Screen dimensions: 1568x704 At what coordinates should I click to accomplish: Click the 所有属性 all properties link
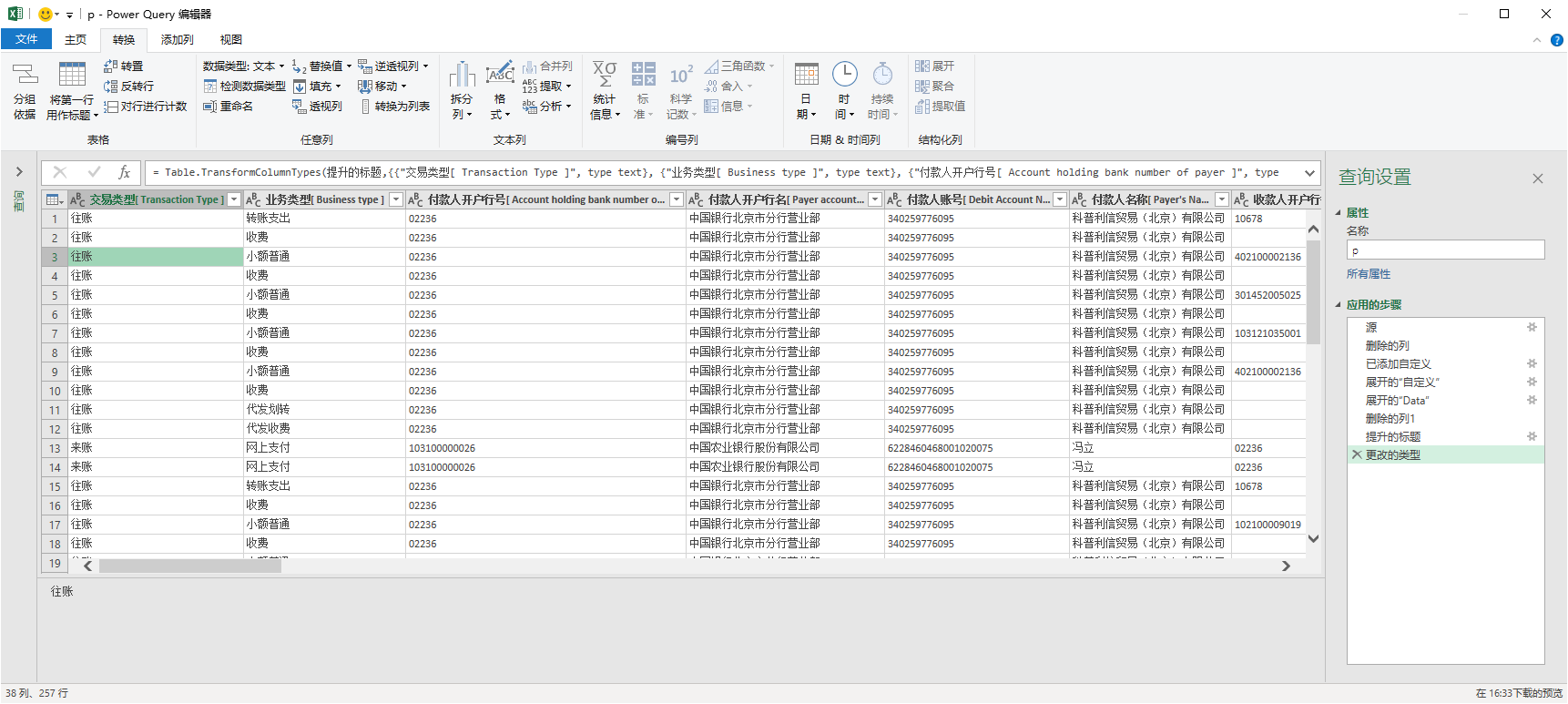1369,274
